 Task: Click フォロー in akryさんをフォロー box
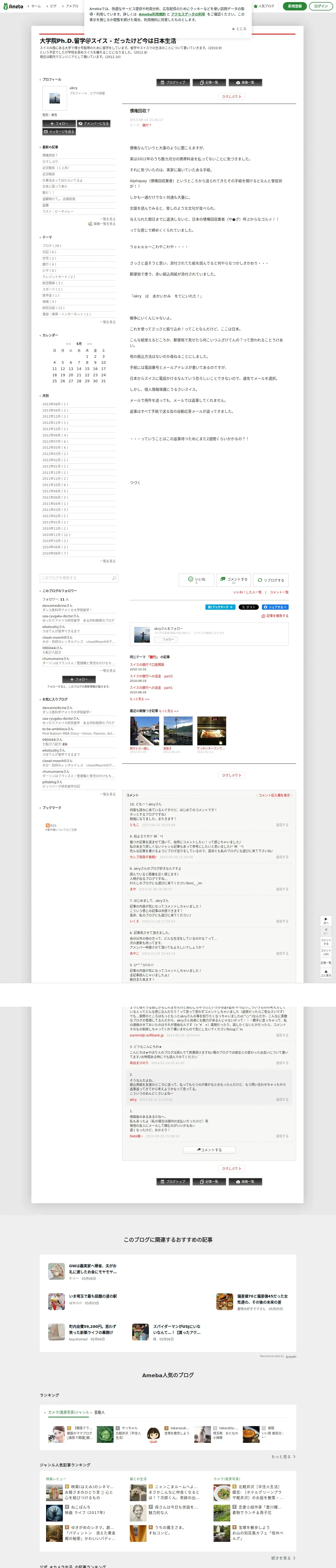click(x=166, y=639)
